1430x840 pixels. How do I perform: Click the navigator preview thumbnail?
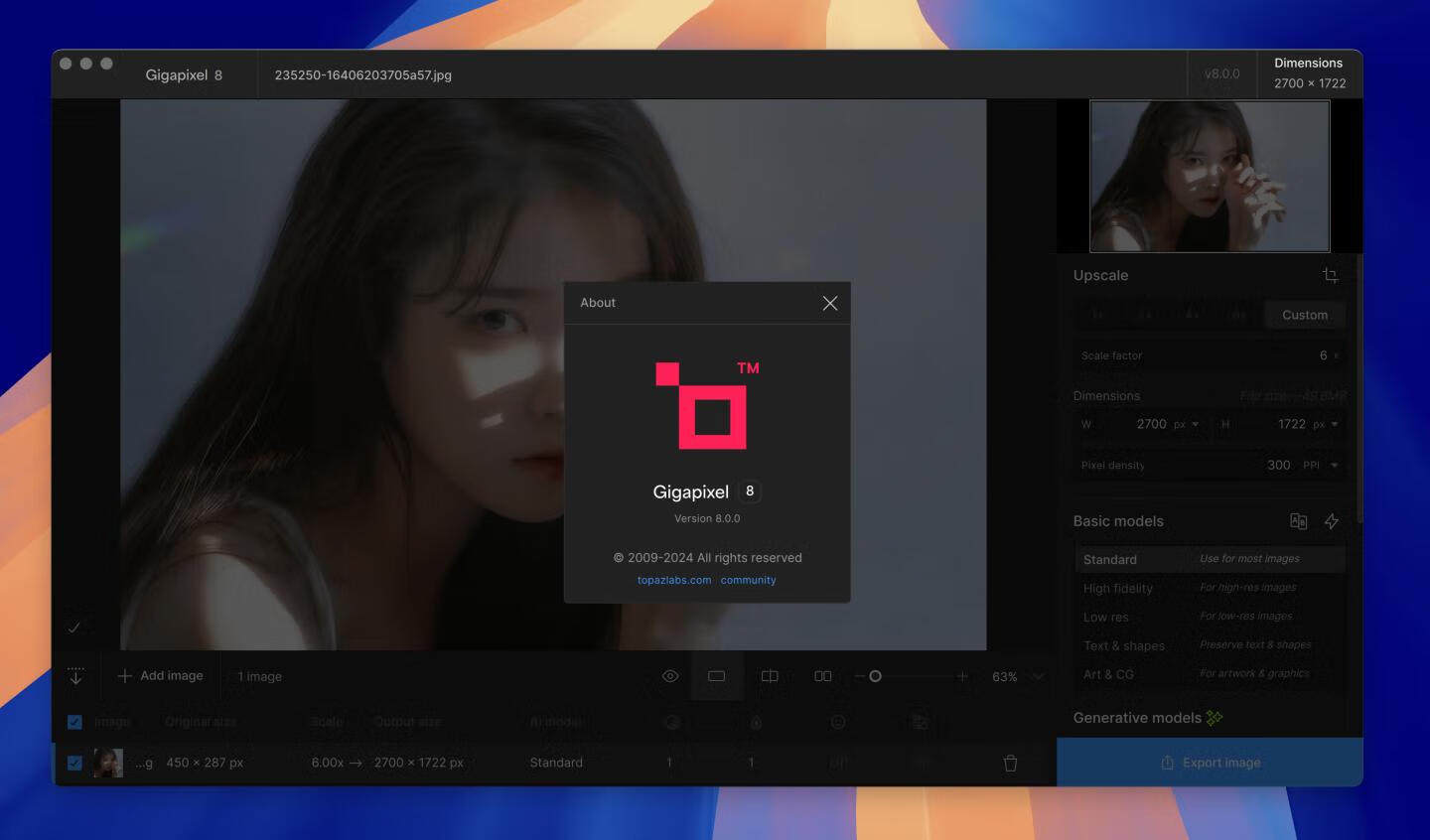pyautogui.click(x=1210, y=176)
